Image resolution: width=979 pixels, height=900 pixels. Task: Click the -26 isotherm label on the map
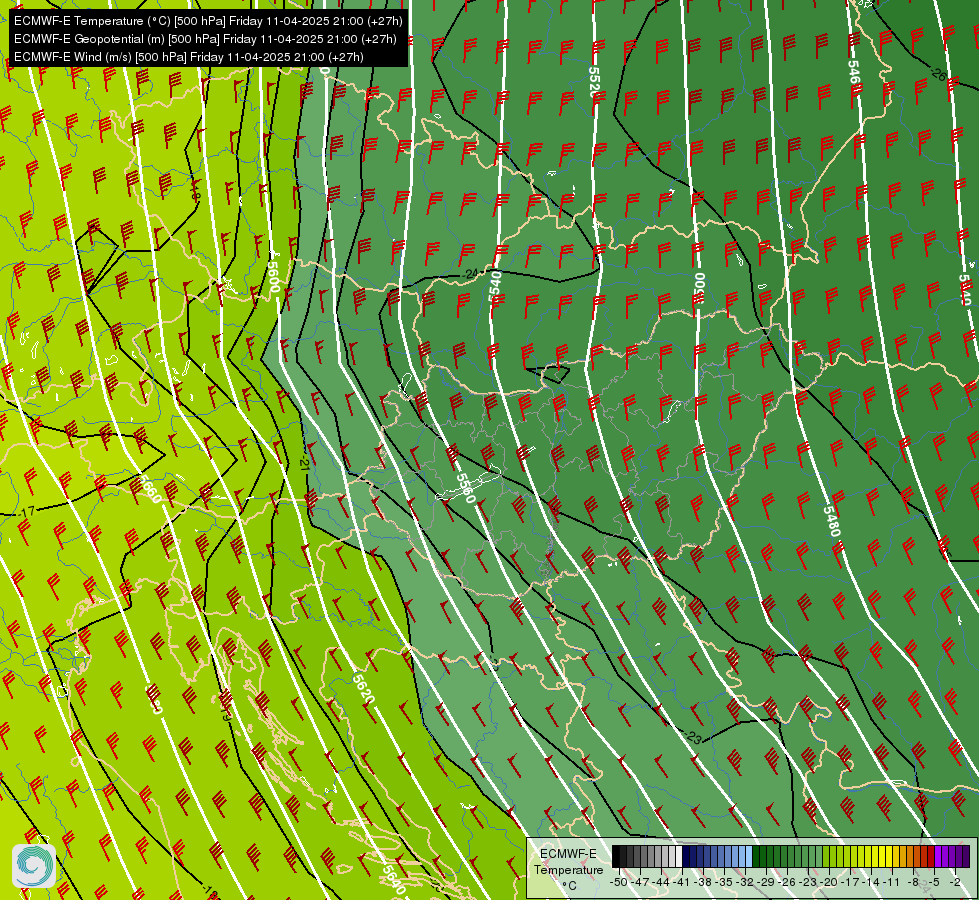point(938,74)
